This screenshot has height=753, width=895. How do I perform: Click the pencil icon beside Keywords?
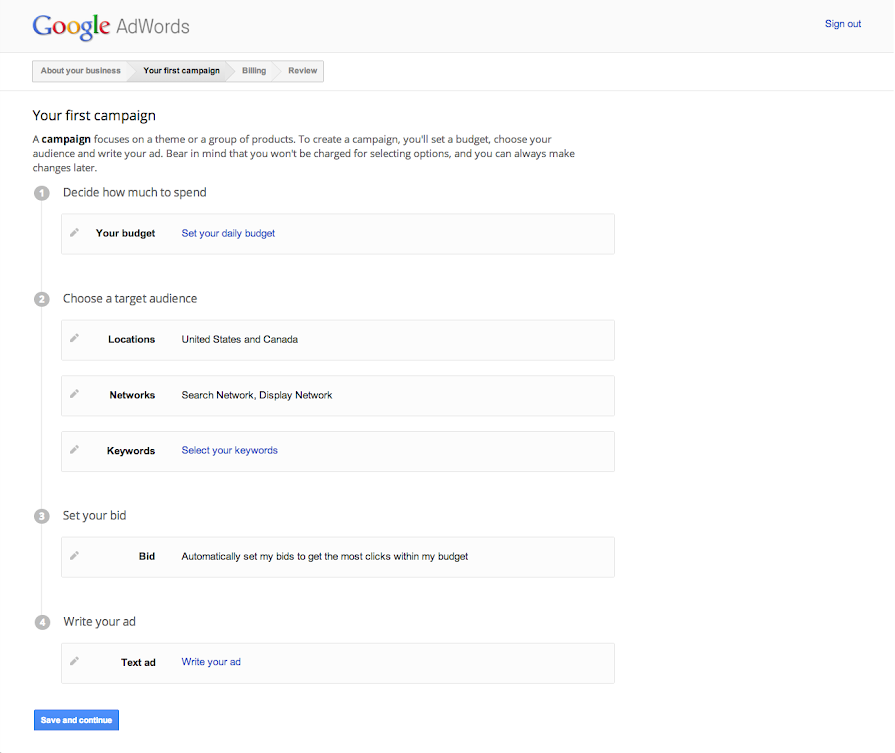[74, 449]
